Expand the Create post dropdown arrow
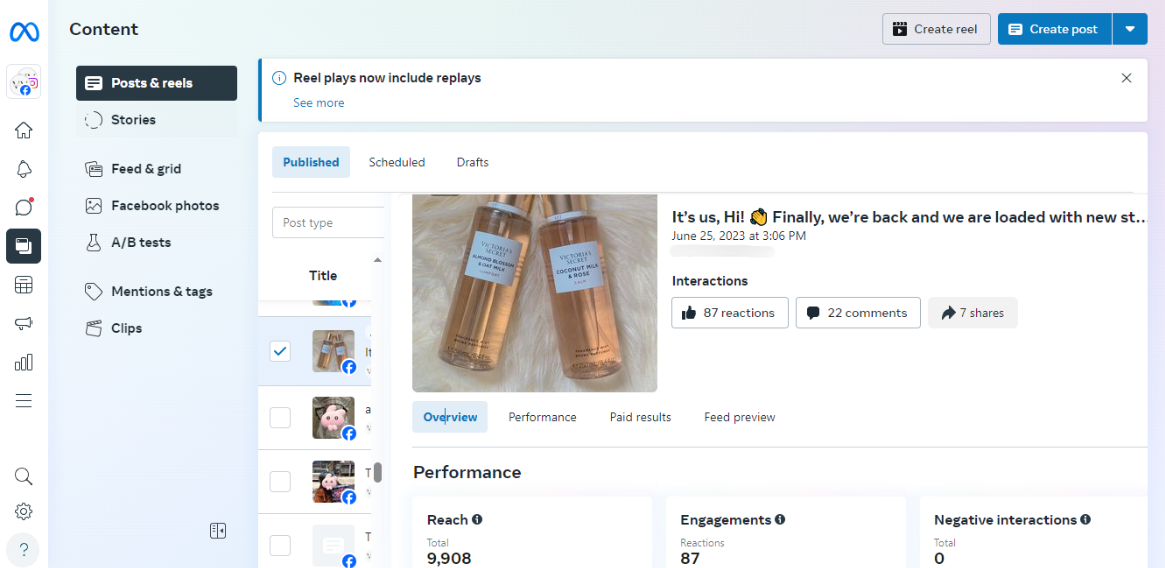The height and width of the screenshot is (568, 1165). (1130, 29)
